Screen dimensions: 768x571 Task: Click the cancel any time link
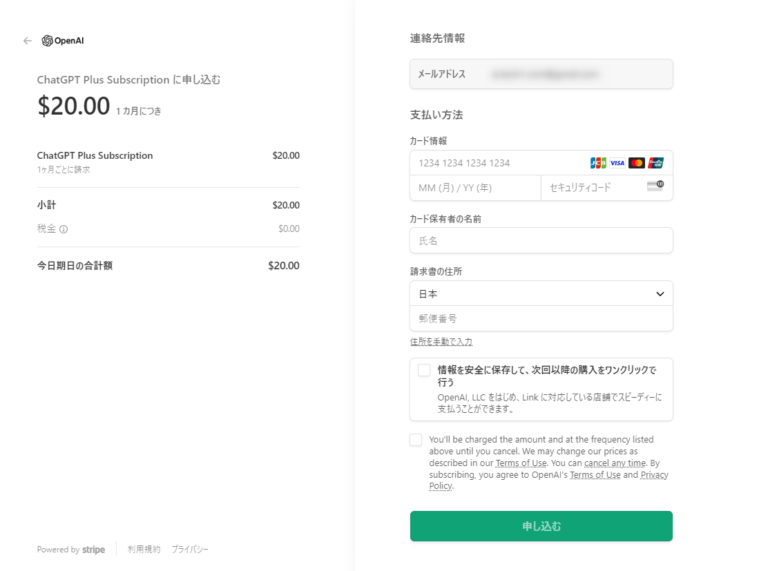click(613, 463)
